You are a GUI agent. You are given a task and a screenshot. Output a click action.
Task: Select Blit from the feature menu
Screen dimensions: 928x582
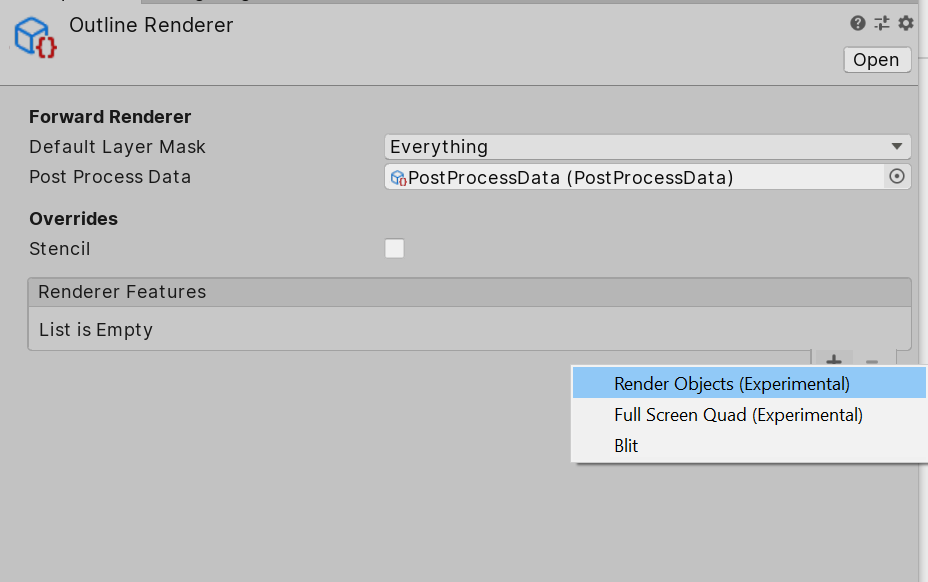coord(626,445)
